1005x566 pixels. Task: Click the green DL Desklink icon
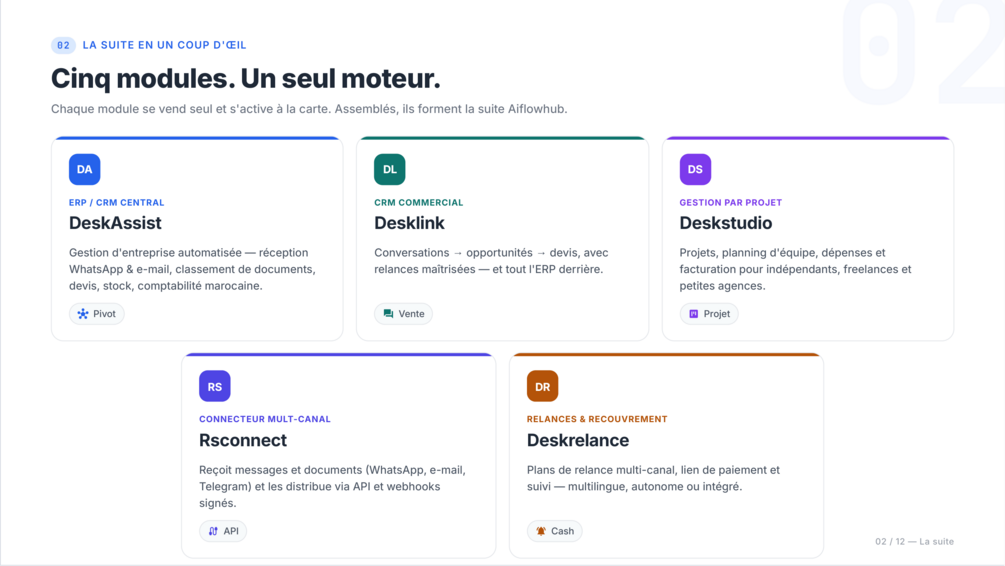pos(390,169)
